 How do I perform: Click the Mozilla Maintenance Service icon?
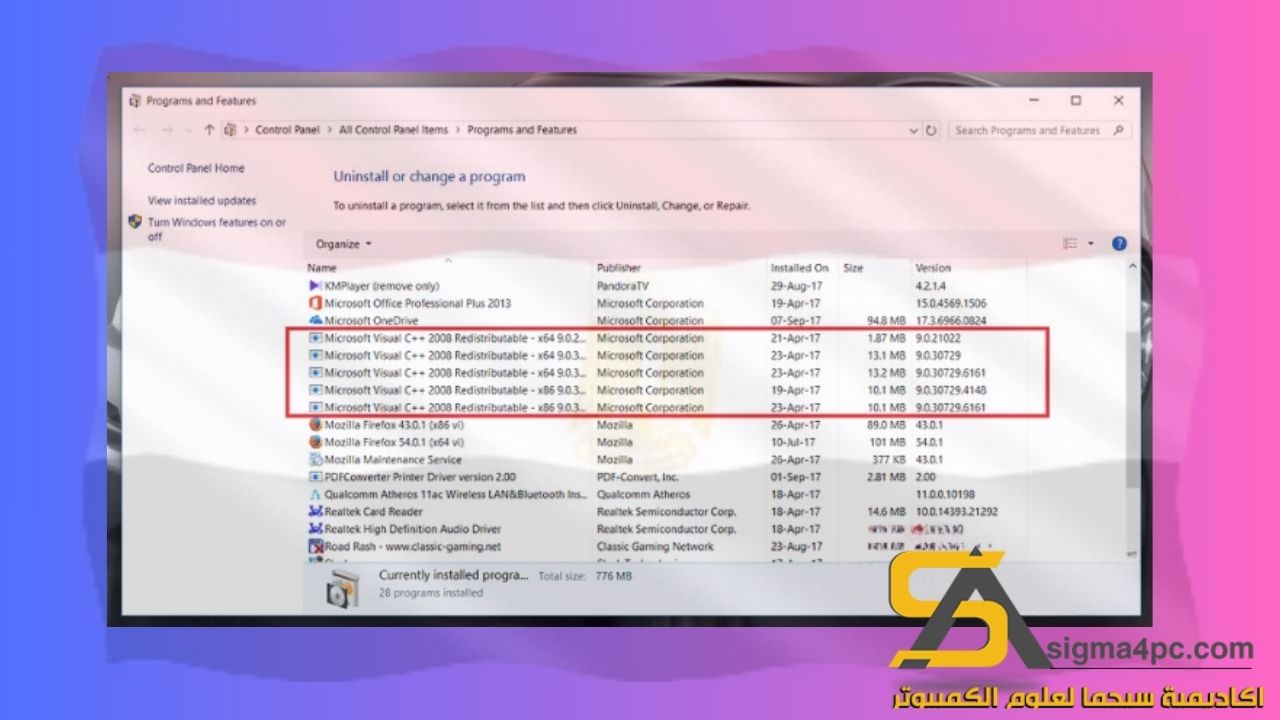[x=315, y=460]
